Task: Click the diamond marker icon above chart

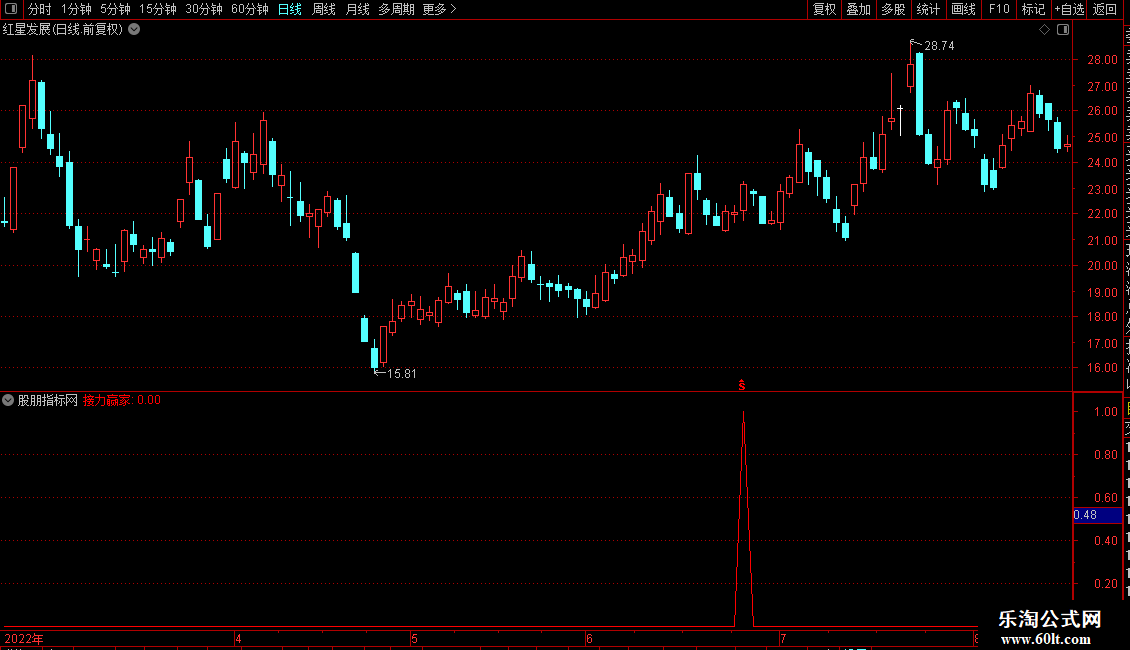Action: click(1044, 30)
